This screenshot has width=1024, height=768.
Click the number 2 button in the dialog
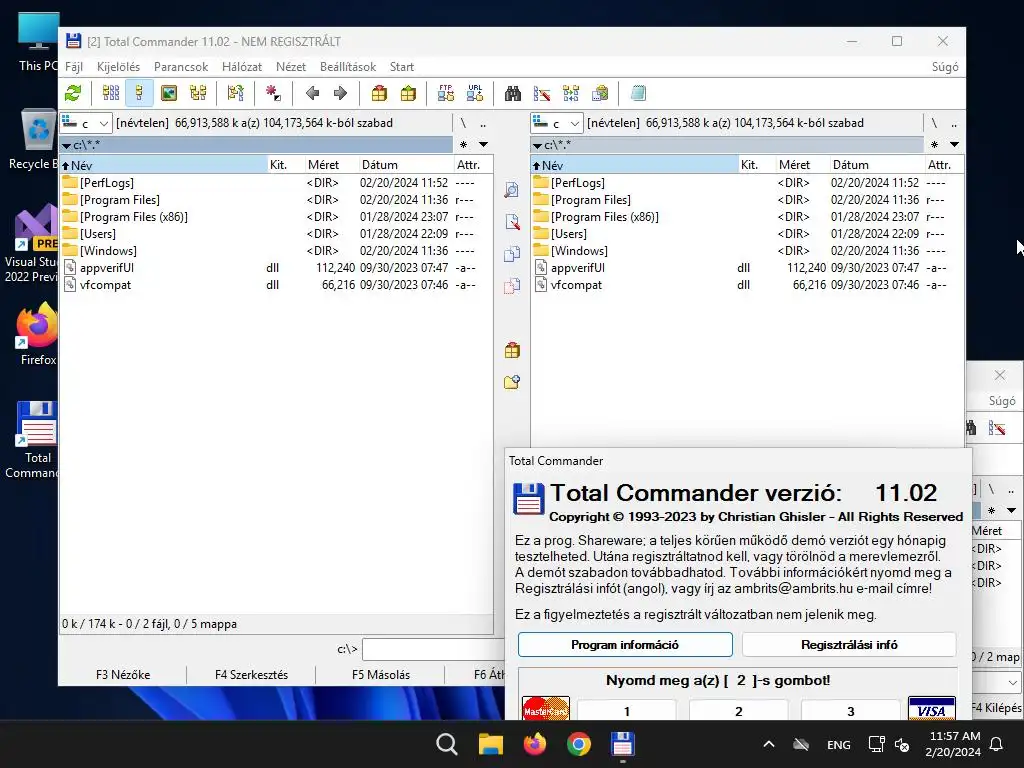(739, 711)
